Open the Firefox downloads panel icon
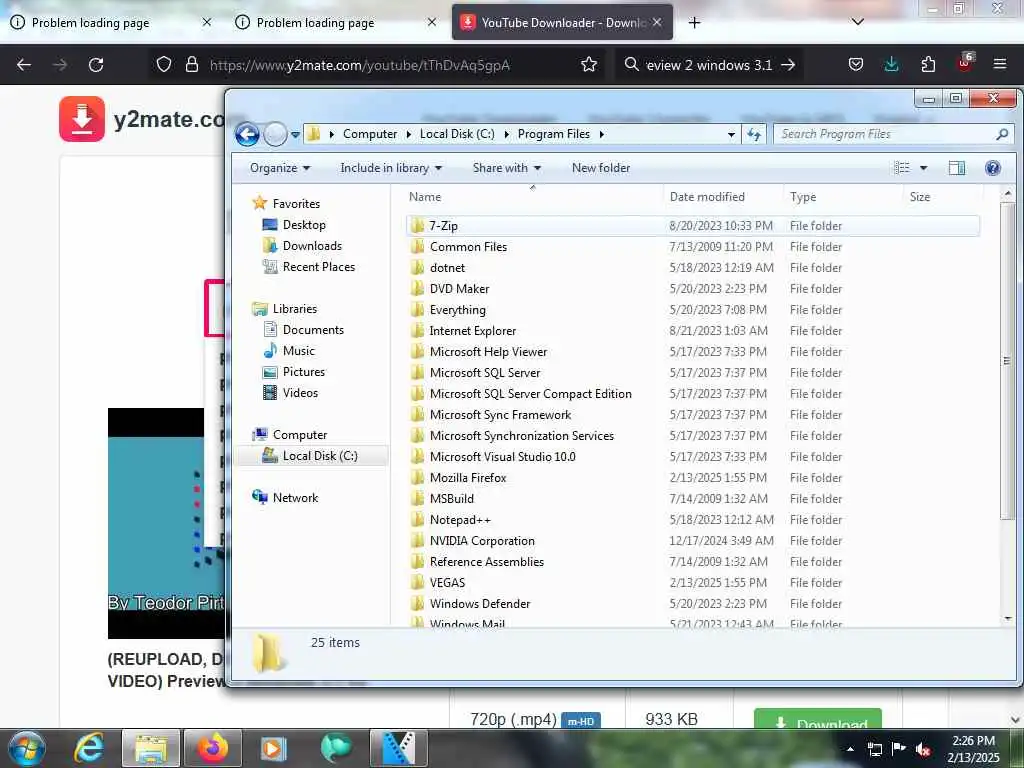The width and height of the screenshot is (1024, 768). click(x=891, y=65)
